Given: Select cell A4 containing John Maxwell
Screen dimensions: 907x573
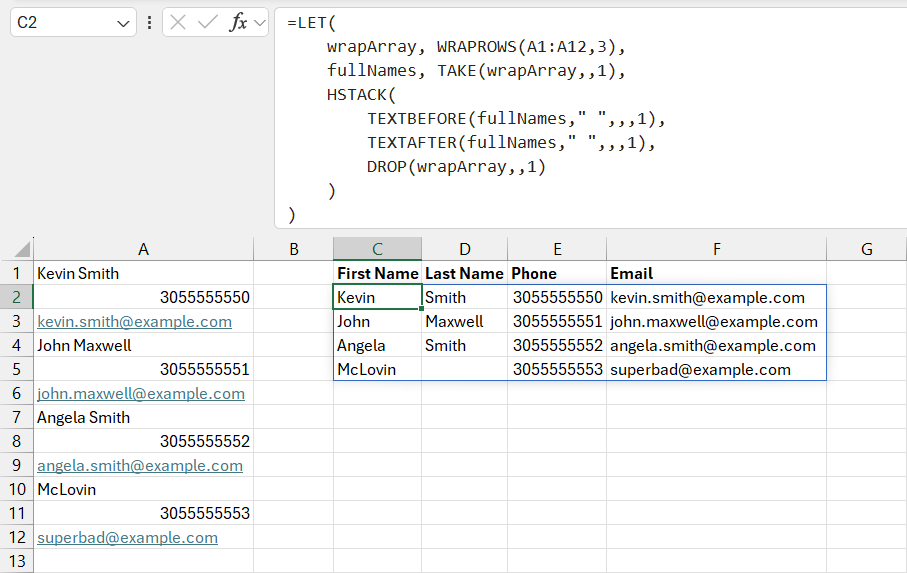Looking at the screenshot, I should click(143, 345).
